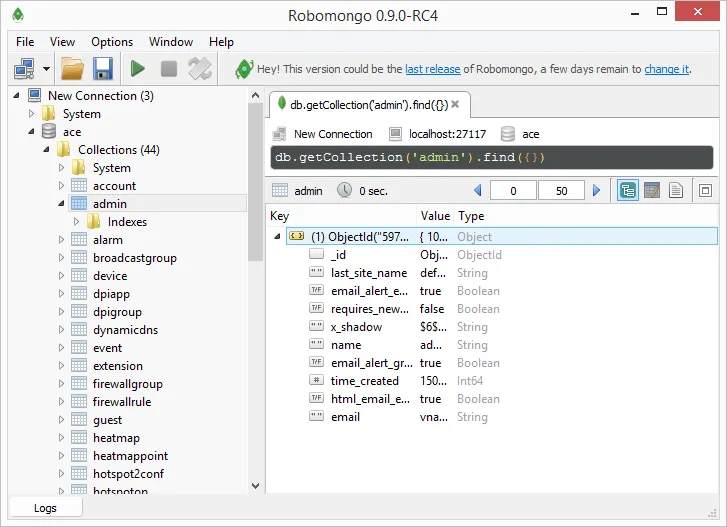The height and width of the screenshot is (527, 727).
Task: Close the db.getCollection('admin') tab
Action: coord(456,104)
